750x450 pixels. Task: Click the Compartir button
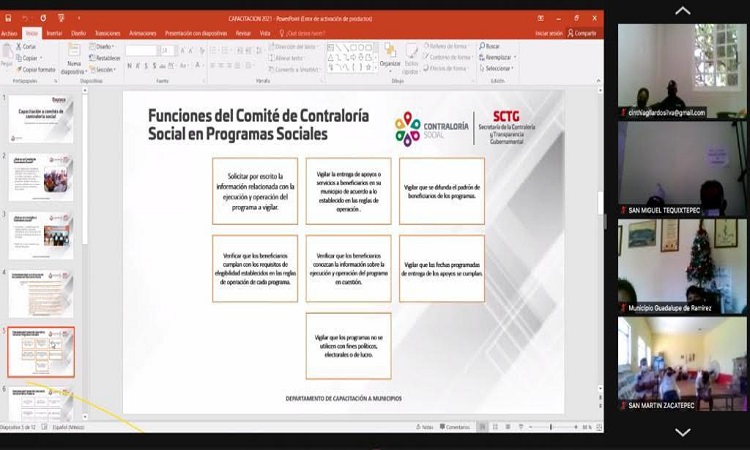point(581,33)
